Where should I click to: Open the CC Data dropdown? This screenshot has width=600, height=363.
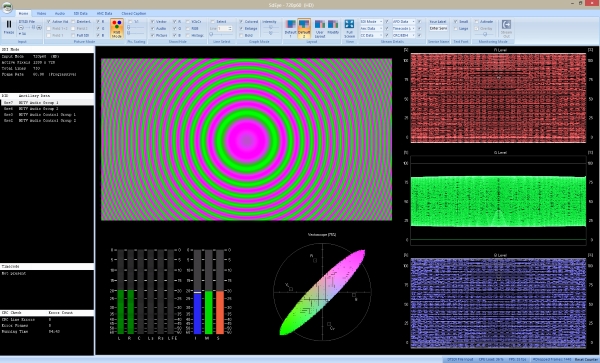[371, 35]
